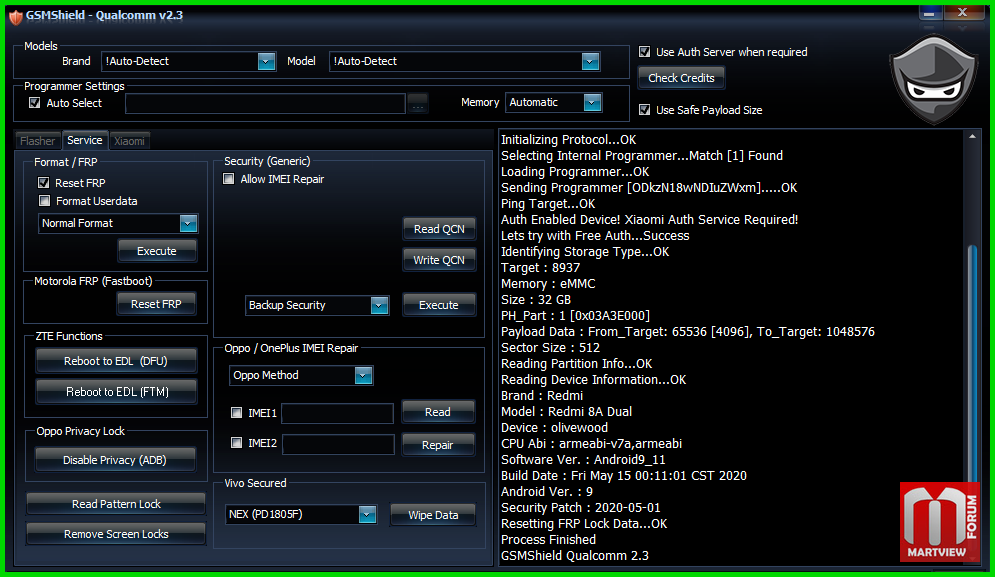Click the IMEI2 input field
Screen dimensions: 995x577
338,444
